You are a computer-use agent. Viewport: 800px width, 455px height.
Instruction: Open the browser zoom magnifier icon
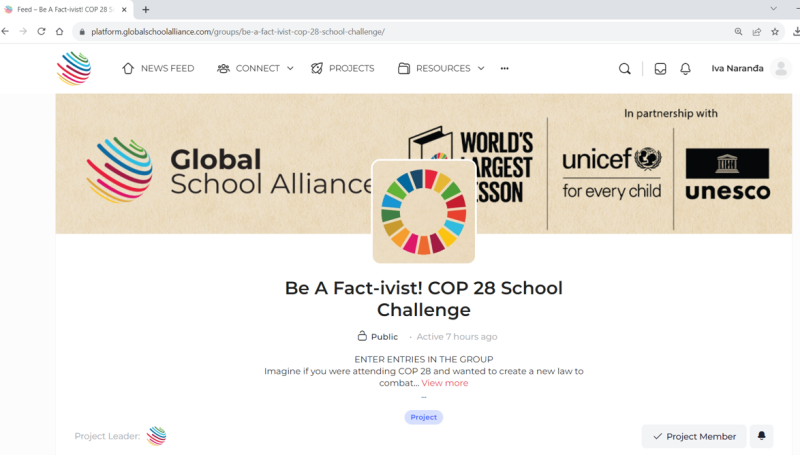(738, 32)
